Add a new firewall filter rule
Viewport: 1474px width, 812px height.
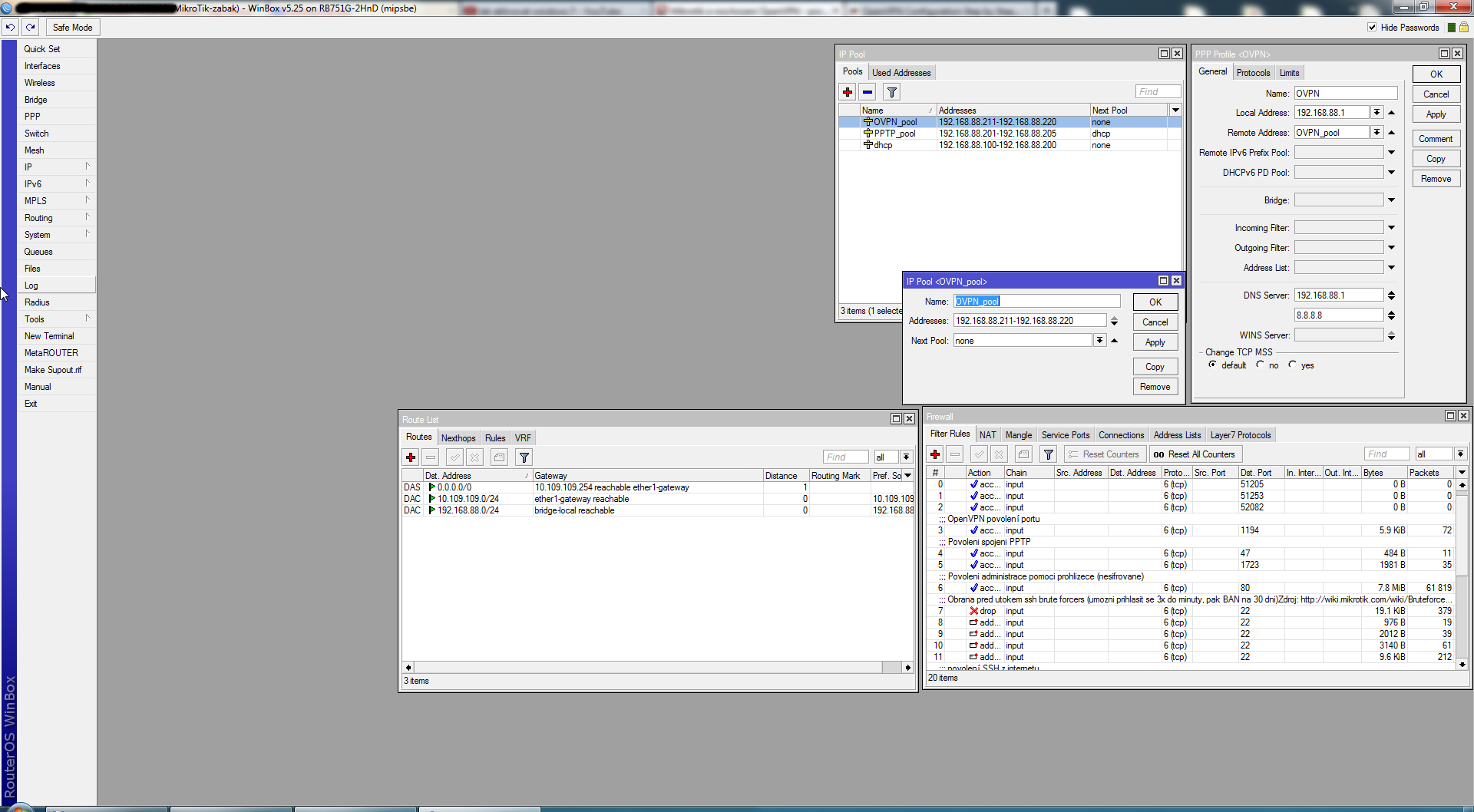pos(935,454)
